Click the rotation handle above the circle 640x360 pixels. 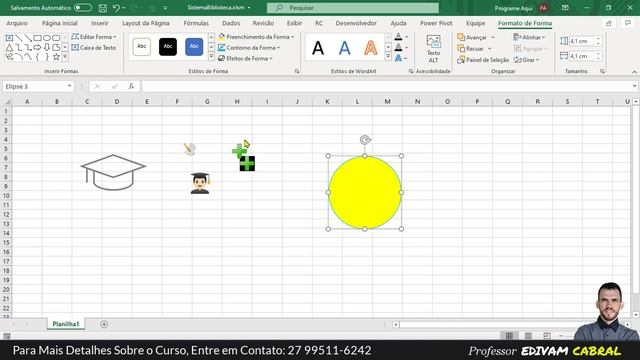coord(365,140)
